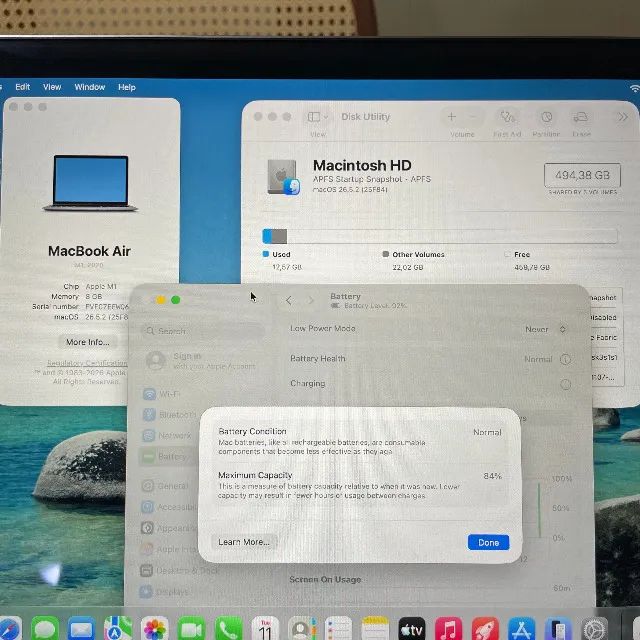Image resolution: width=640 pixels, height=640 pixels.
Task: Open the Edit menu
Action: click(22, 87)
